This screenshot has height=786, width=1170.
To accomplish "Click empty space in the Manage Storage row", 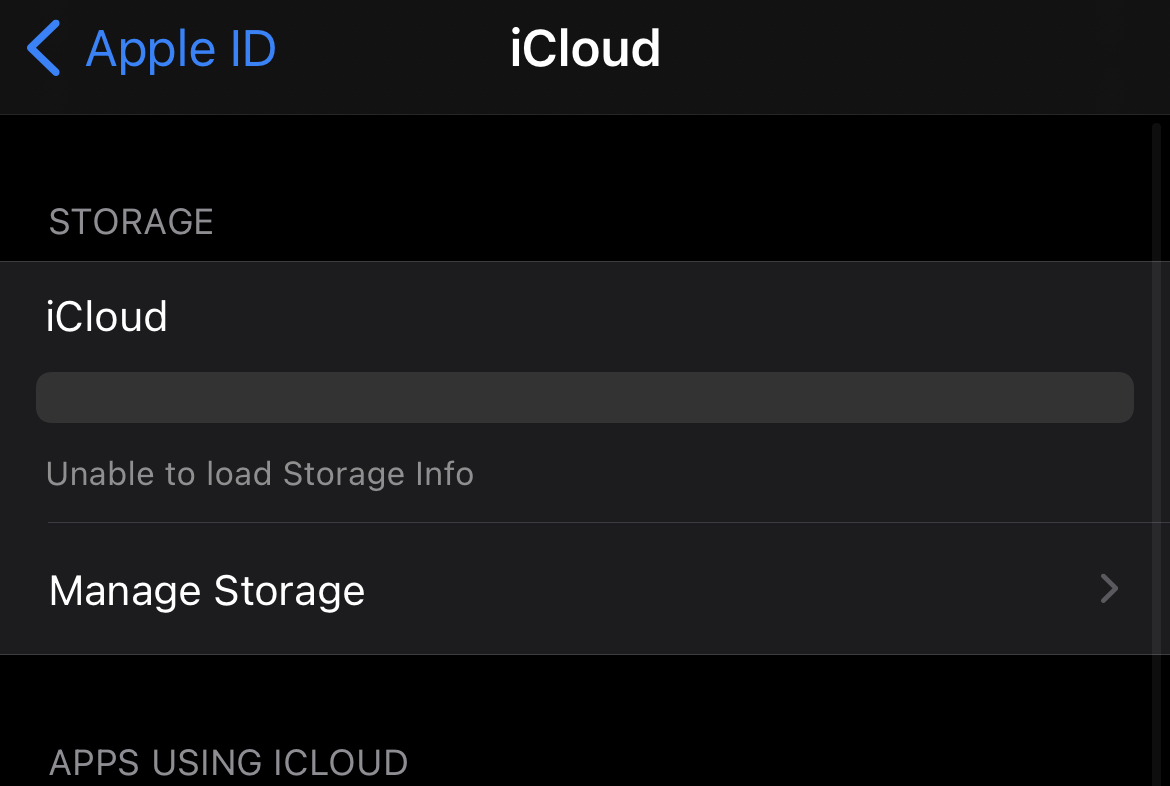I will (x=731, y=589).
